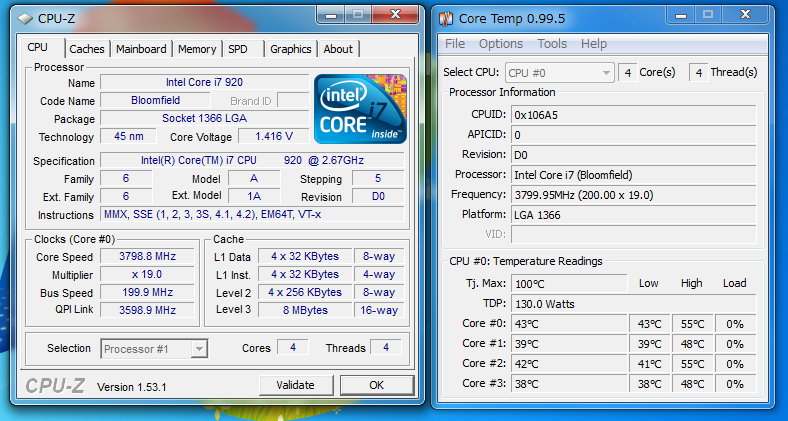Open the Options menu in Core Temp

(x=501, y=44)
